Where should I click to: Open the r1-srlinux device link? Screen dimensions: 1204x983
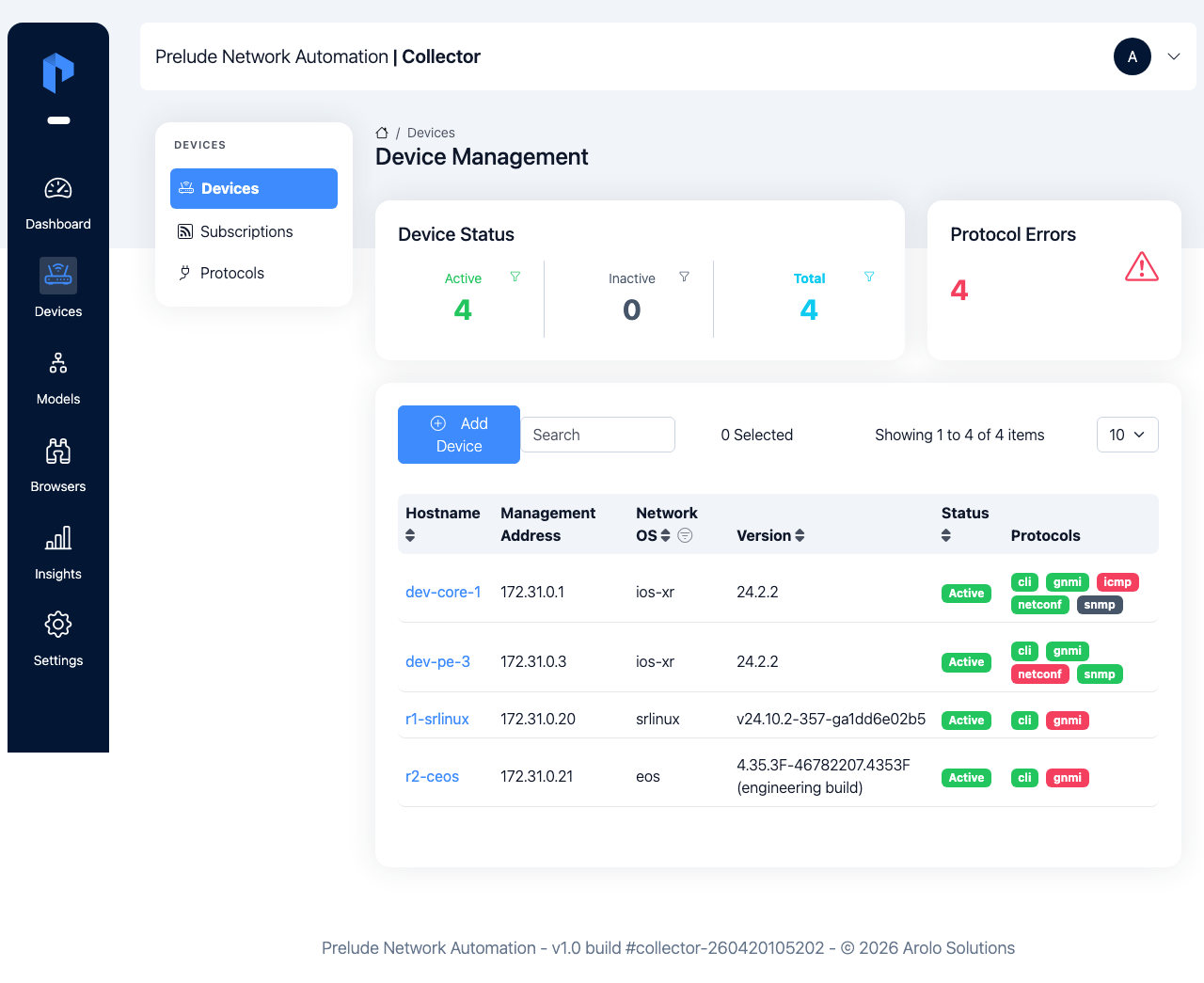click(x=437, y=719)
